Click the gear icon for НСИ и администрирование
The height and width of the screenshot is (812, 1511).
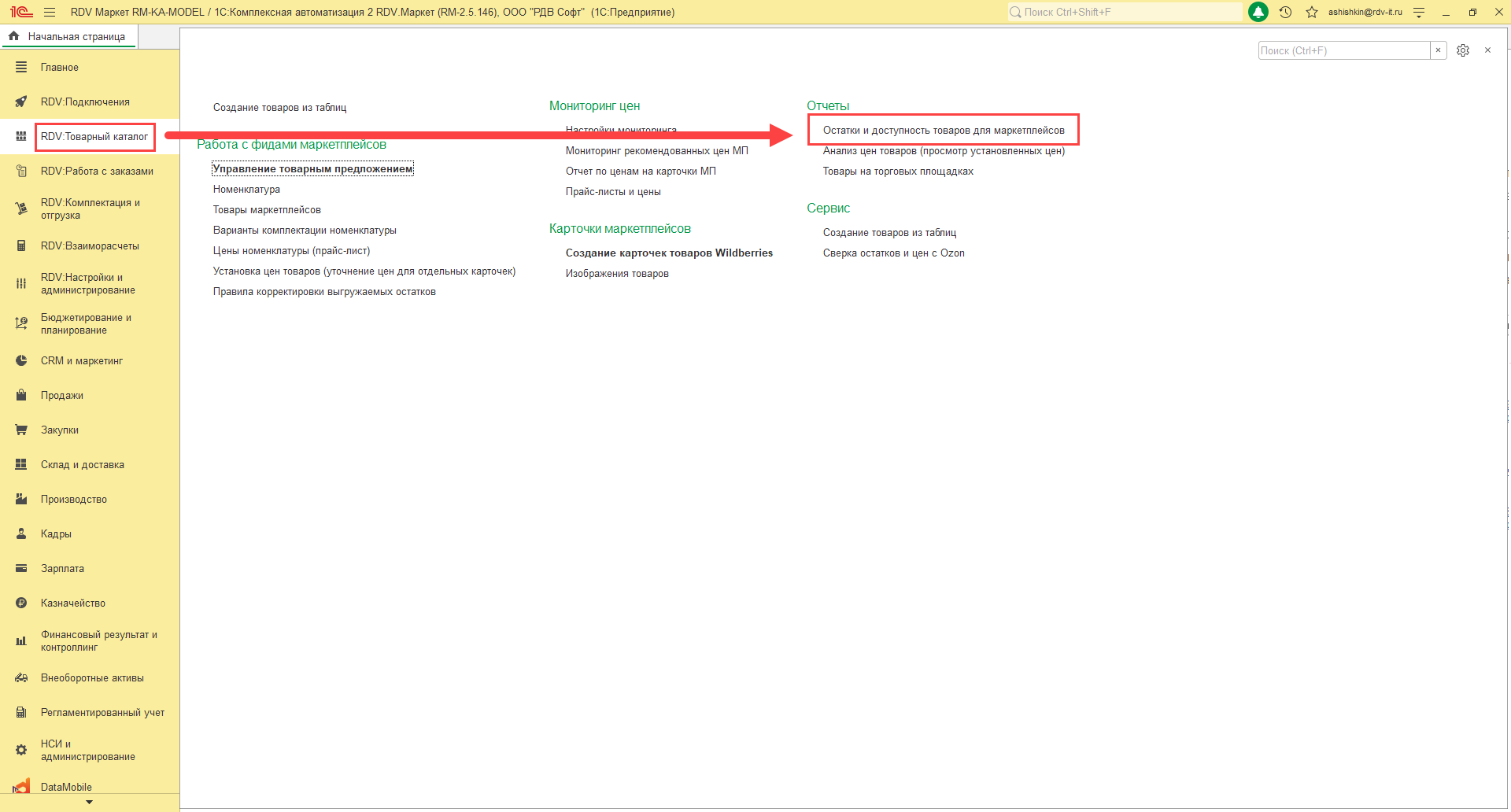point(21,751)
